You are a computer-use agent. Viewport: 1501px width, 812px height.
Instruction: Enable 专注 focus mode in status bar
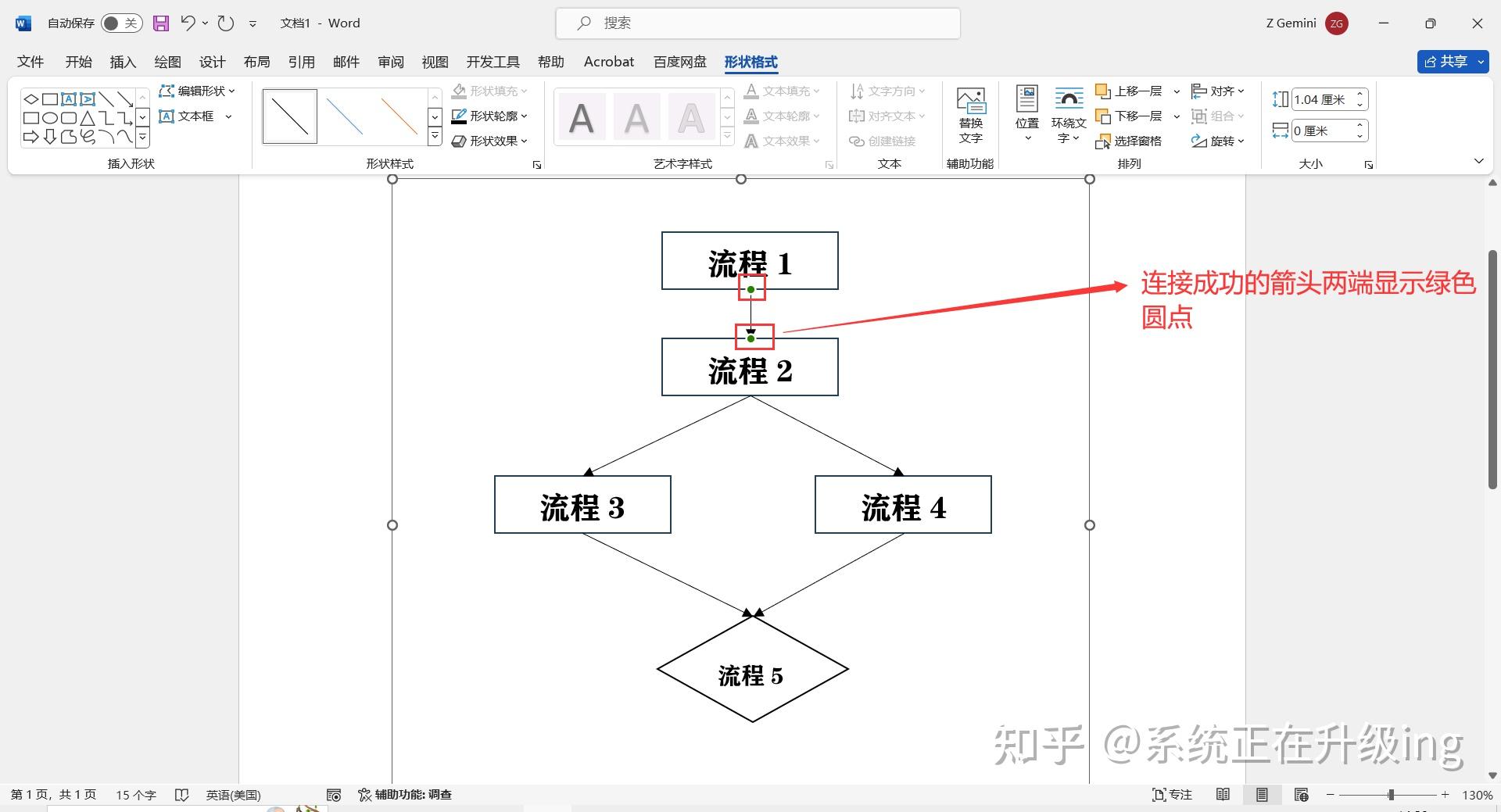pos(1171,794)
